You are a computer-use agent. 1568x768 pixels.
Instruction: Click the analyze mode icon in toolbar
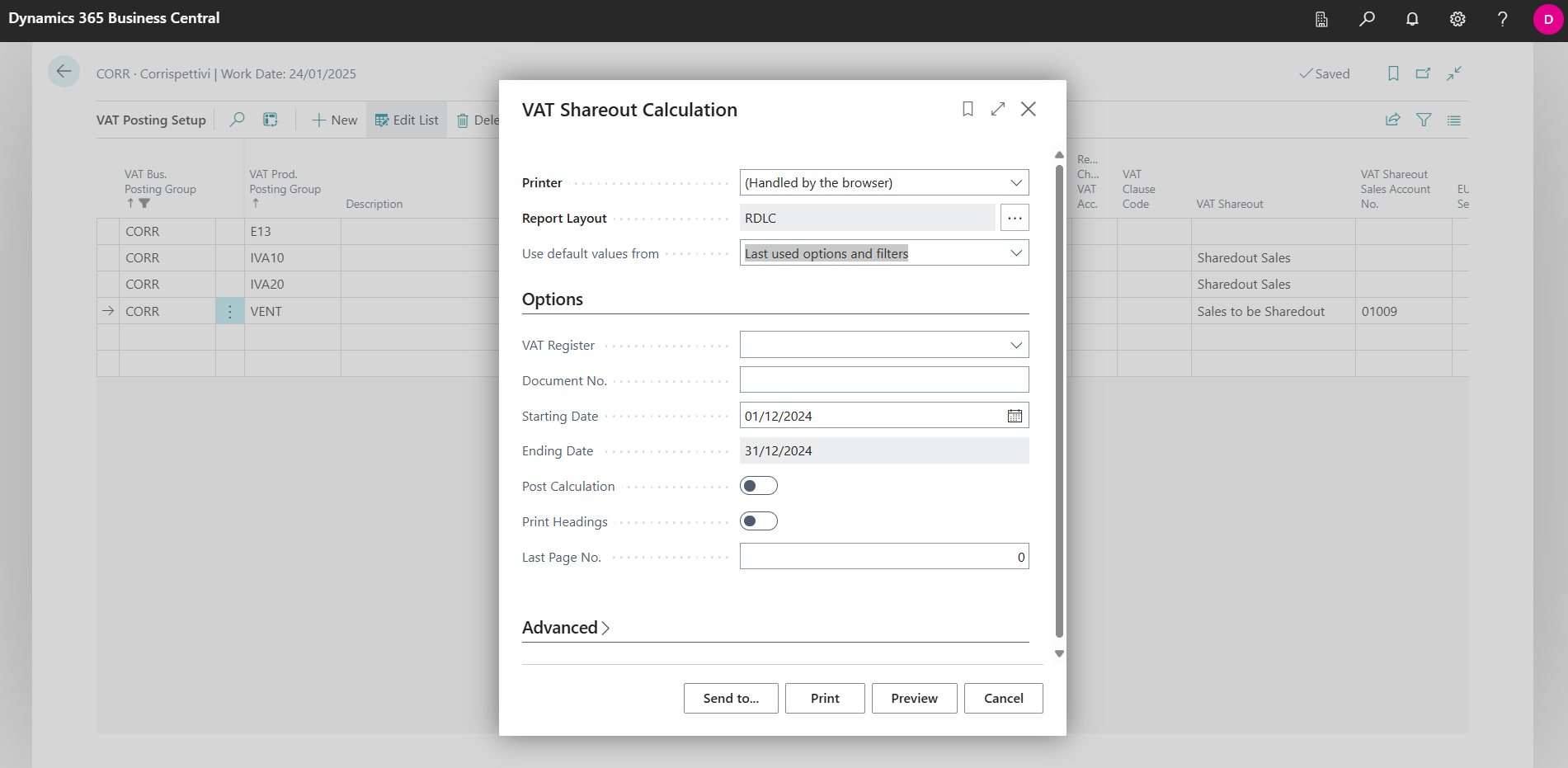pos(271,120)
